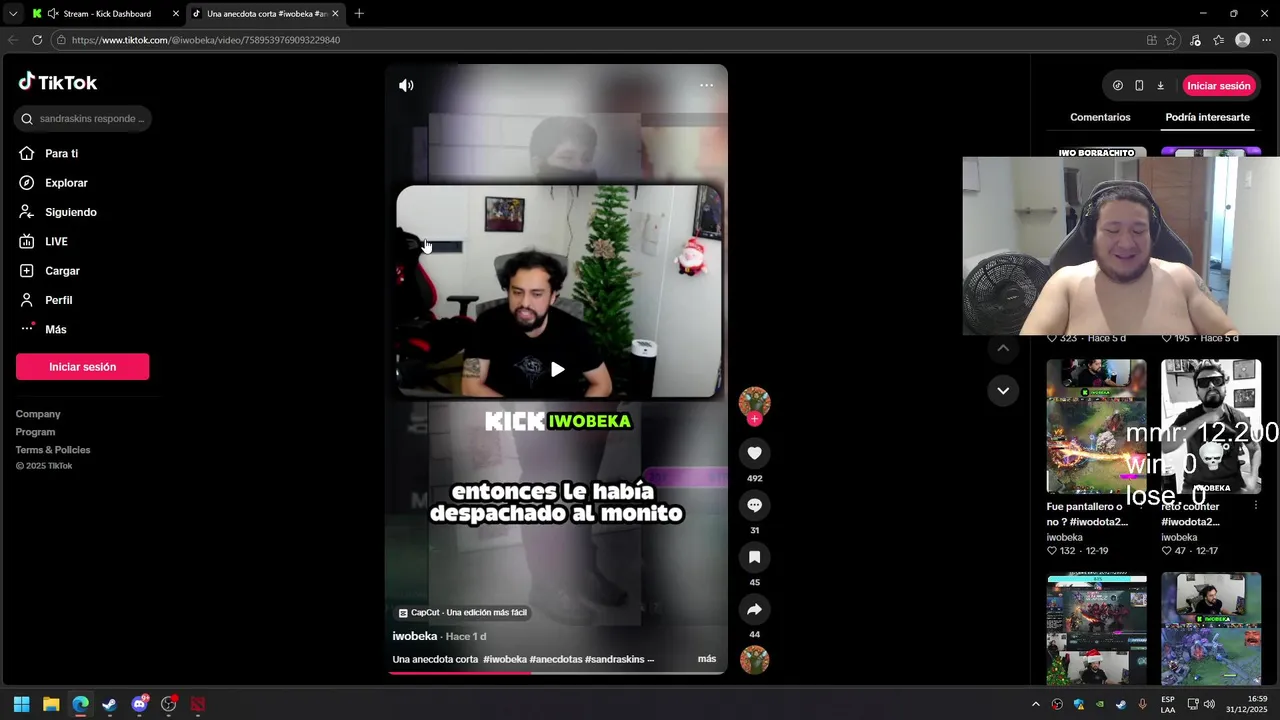Viewport: 1280px width, 720px height.
Task: Close the TikTok browser tab
Action: click(x=335, y=14)
